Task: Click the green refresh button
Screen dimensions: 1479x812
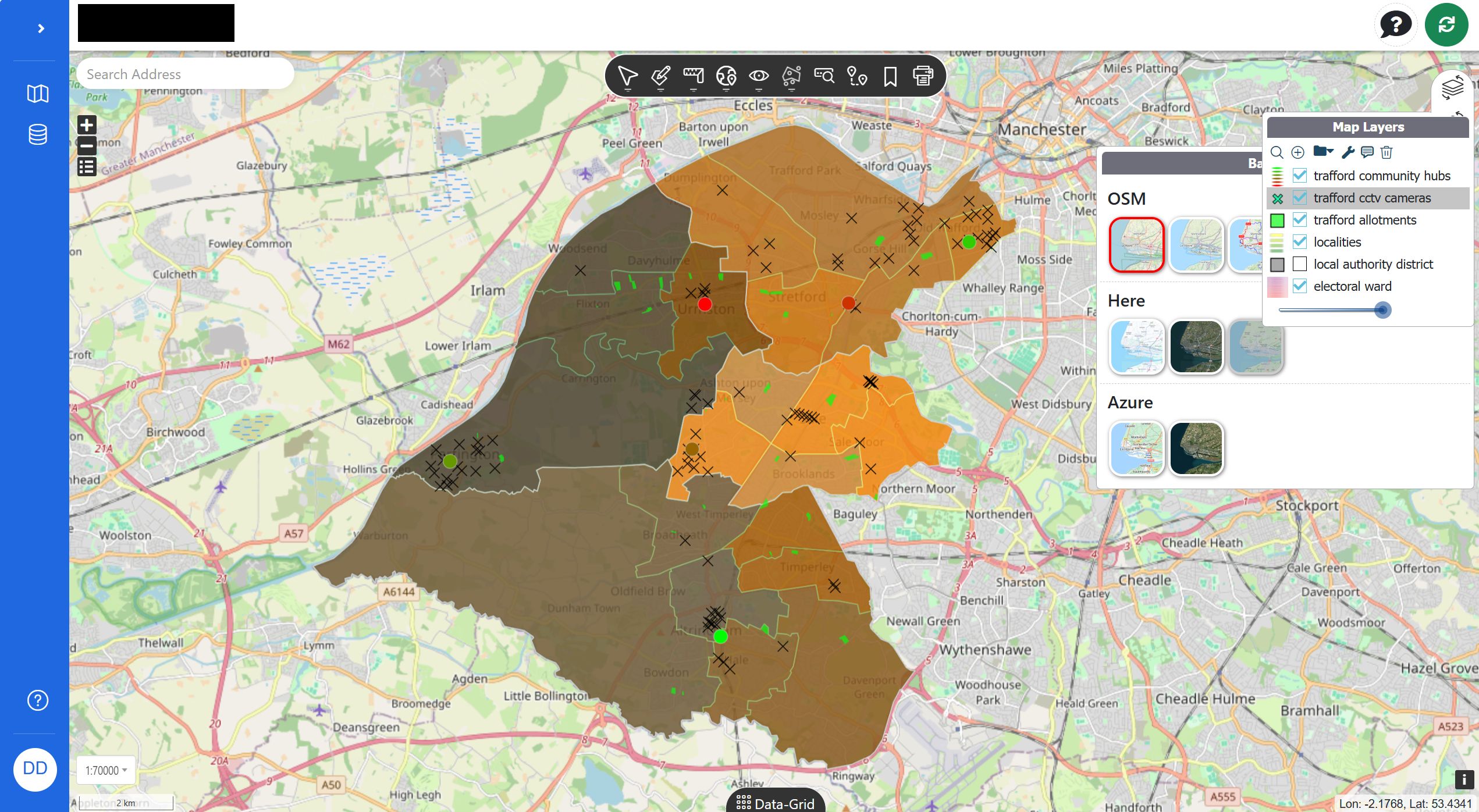Action: pyautogui.click(x=1446, y=24)
